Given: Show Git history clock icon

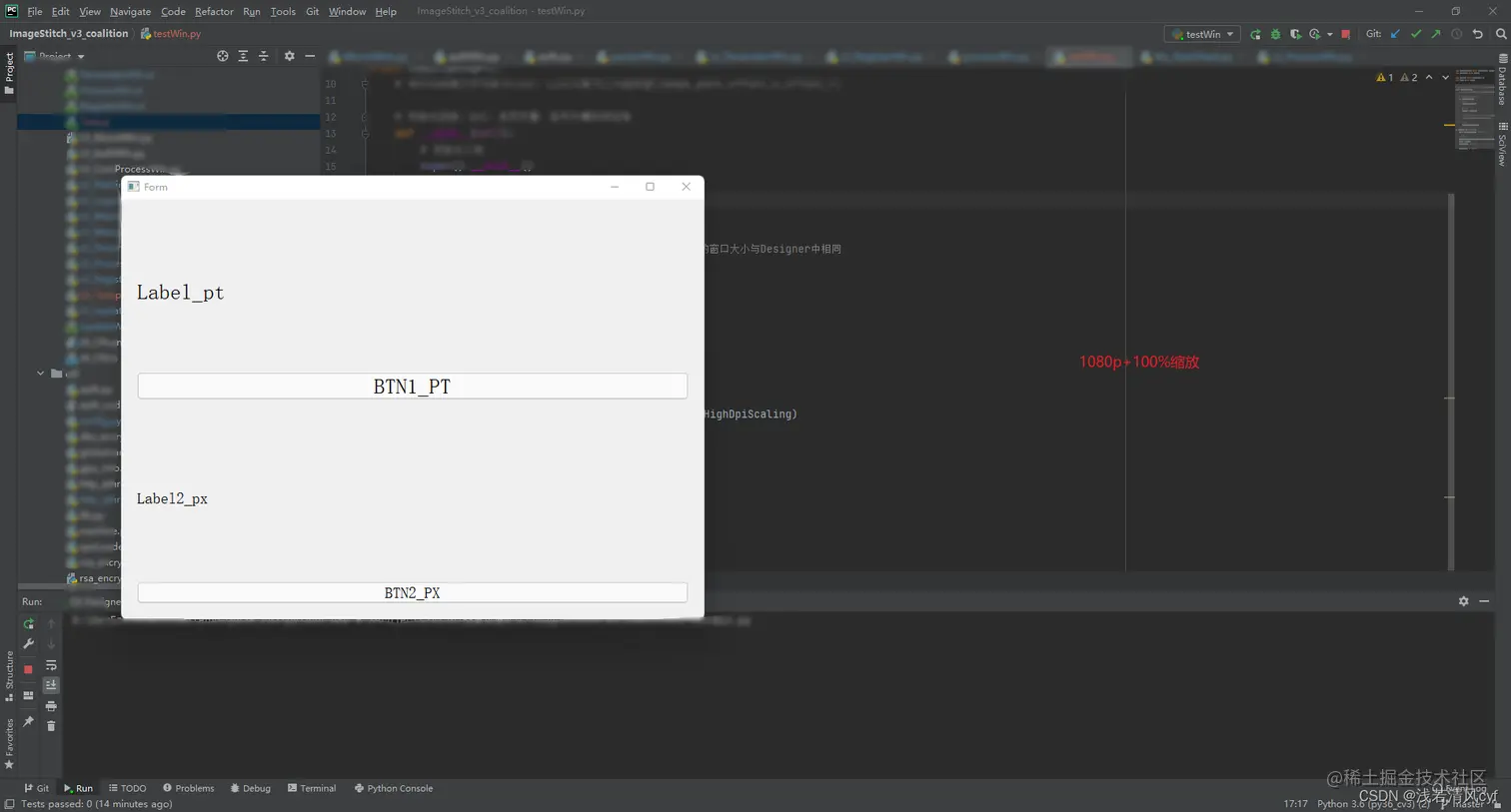Looking at the screenshot, I should point(1456,34).
